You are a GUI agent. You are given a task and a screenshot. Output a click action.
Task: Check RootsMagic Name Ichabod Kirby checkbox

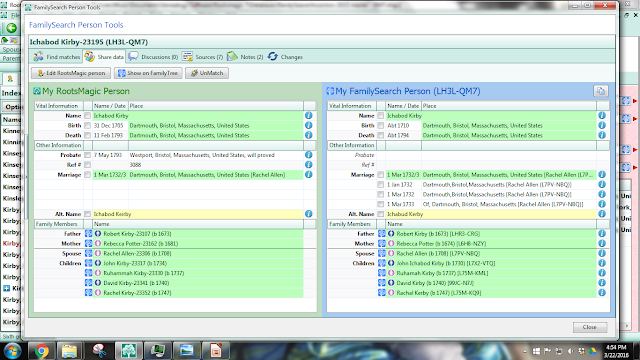coord(87,116)
